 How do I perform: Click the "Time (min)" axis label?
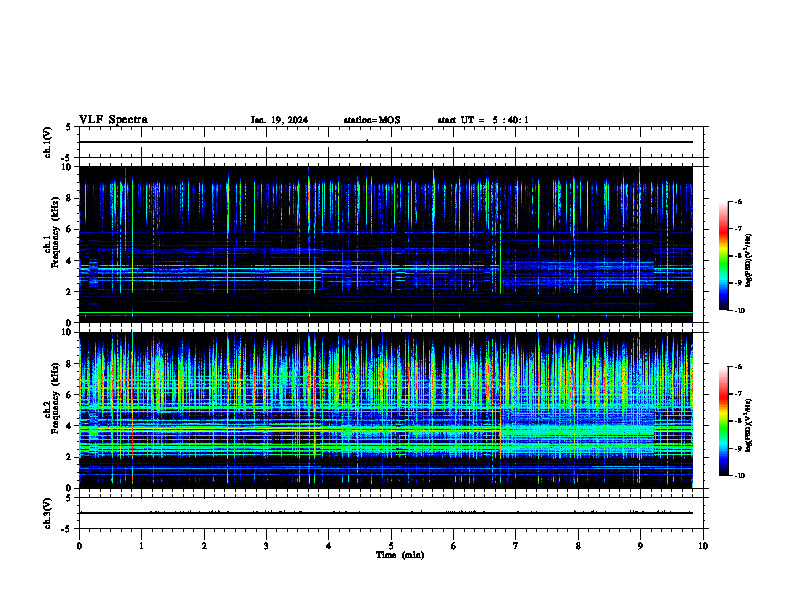(400, 555)
